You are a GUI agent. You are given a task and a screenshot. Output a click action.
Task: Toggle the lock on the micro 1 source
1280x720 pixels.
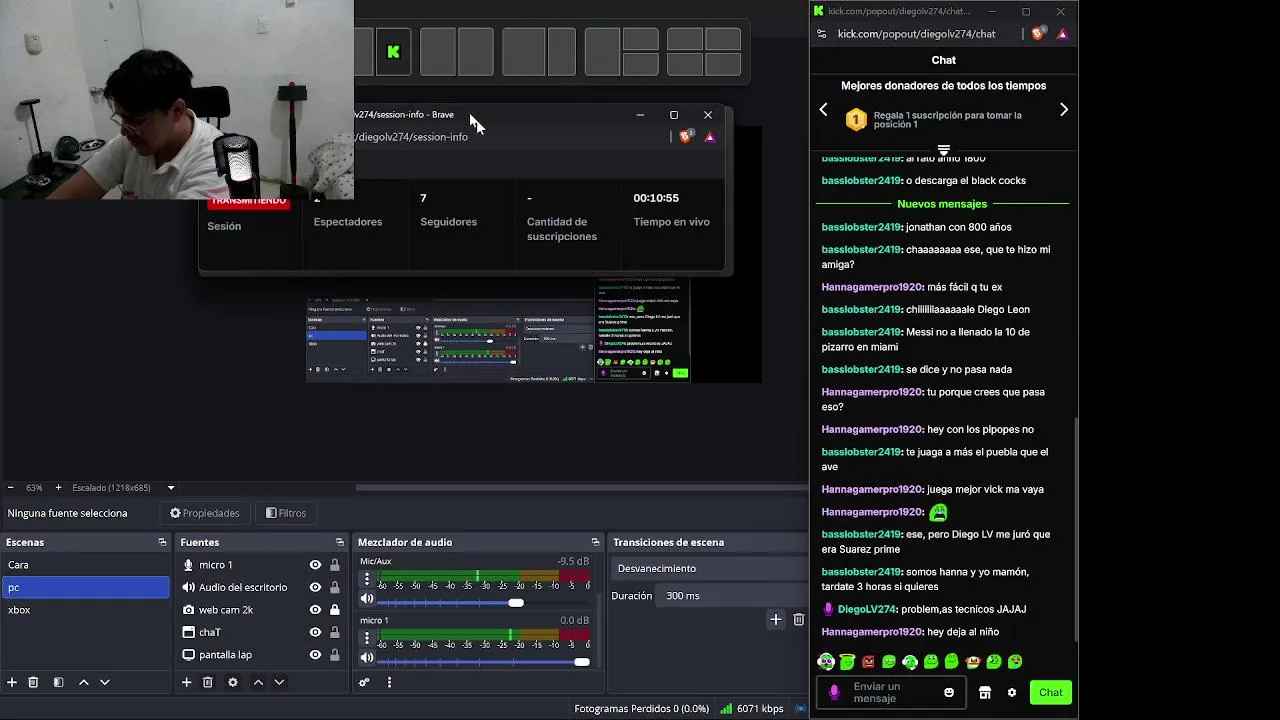pos(335,565)
